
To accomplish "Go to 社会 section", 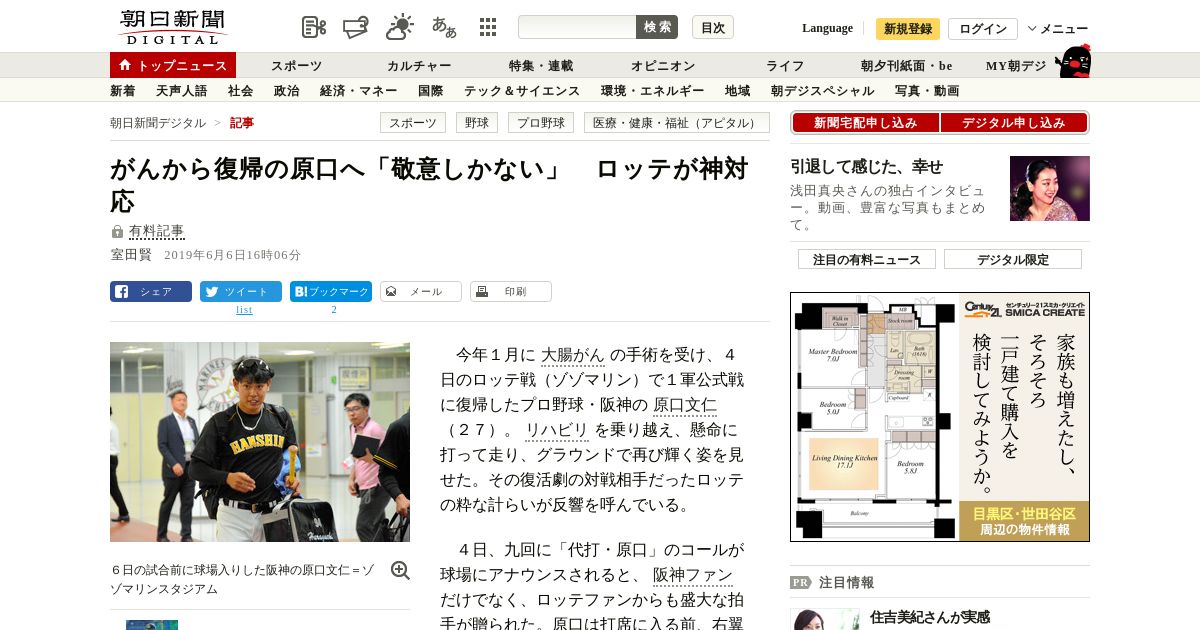I will tap(241, 91).
